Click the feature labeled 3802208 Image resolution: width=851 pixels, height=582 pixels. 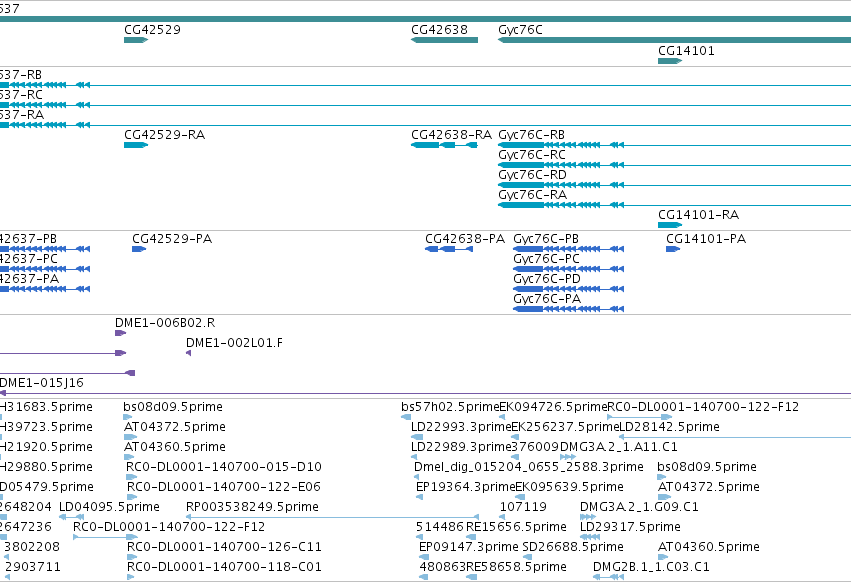31,547
